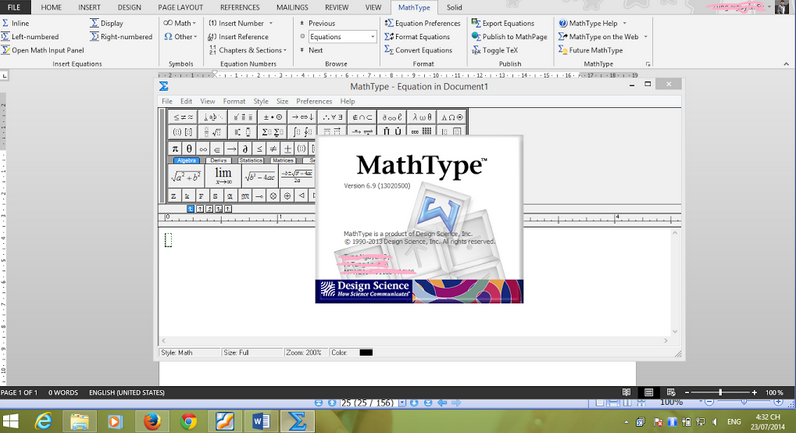The height and width of the screenshot is (434, 797).
Task: Open integral templates palette
Action: (x=302, y=132)
